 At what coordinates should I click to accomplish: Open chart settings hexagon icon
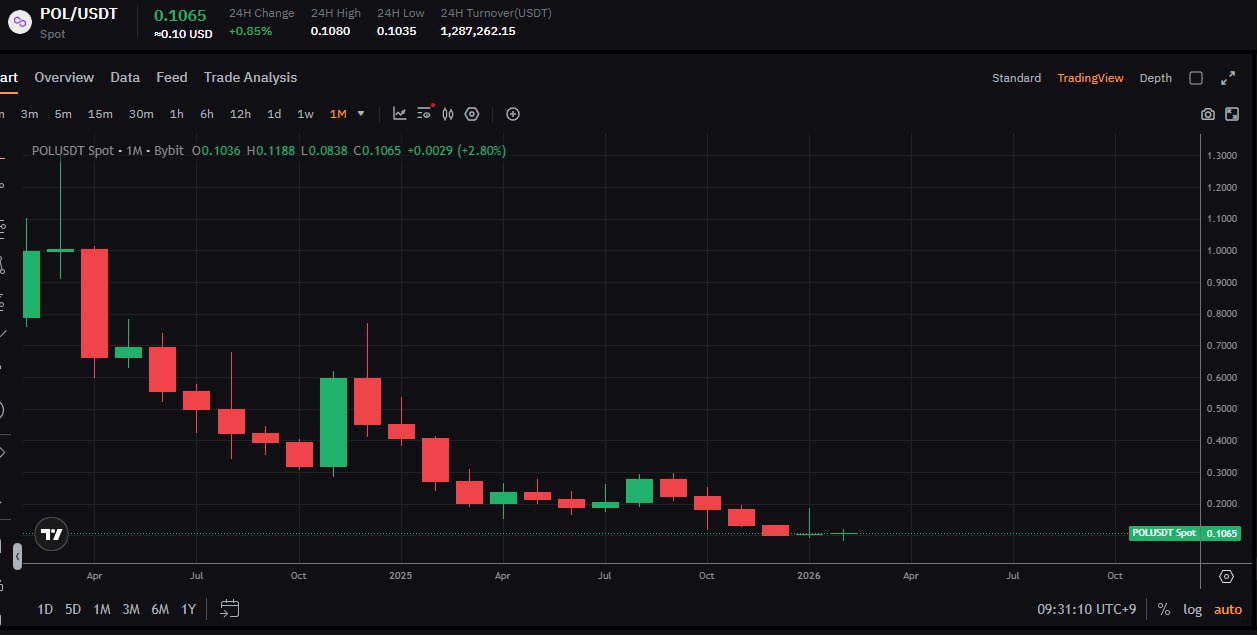(472, 114)
